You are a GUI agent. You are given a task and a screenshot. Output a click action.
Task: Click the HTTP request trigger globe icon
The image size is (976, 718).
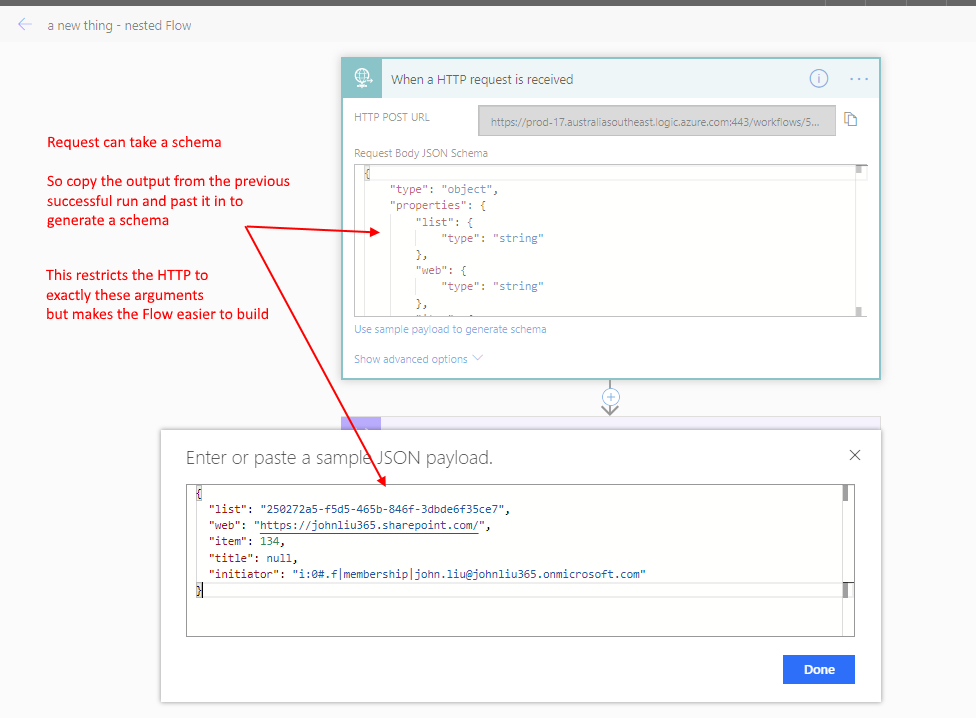click(x=362, y=78)
